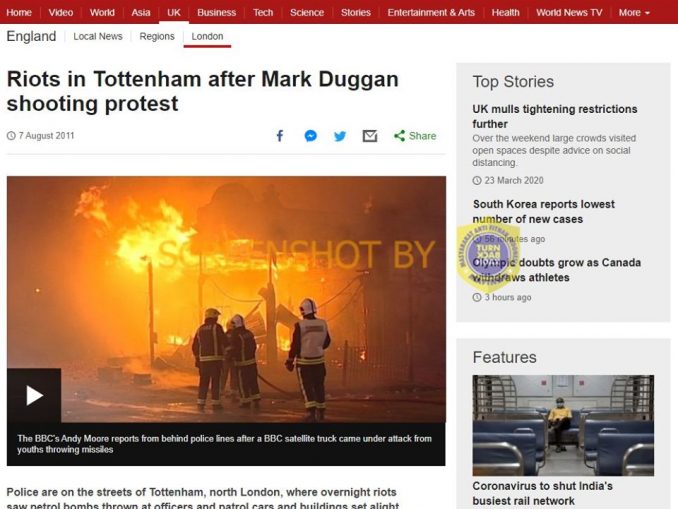Go to World News TV section
The image size is (678, 509).
click(x=569, y=13)
